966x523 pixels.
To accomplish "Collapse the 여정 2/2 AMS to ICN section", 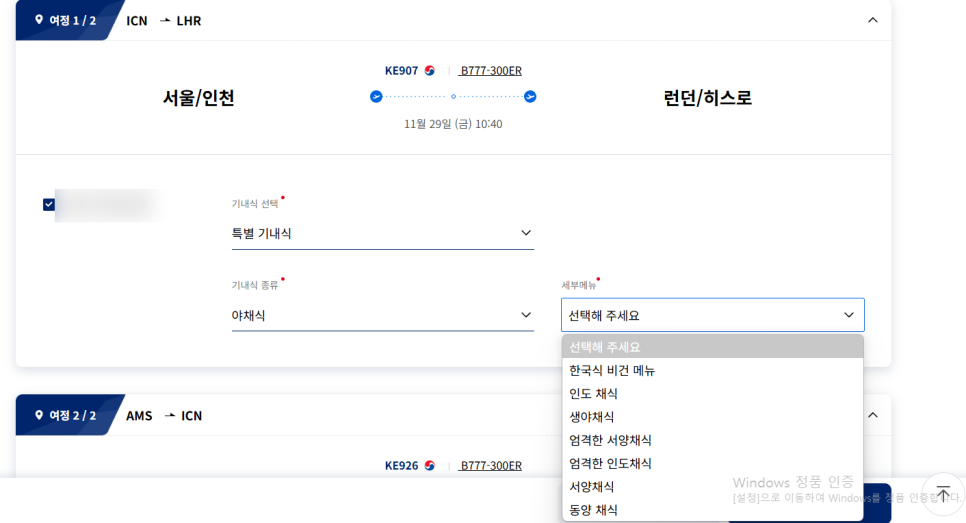I will click(872, 415).
